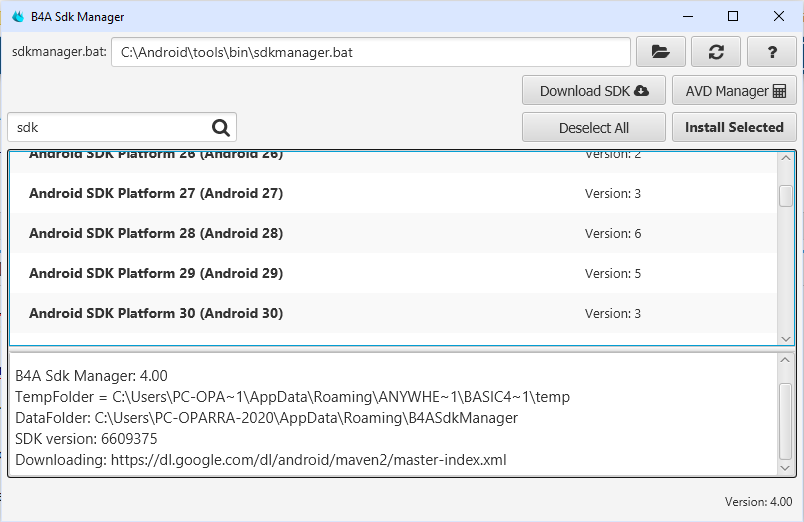The height and width of the screenshot is (522, 804).
Task: Click Install Selected
Action: coord(734,127)
